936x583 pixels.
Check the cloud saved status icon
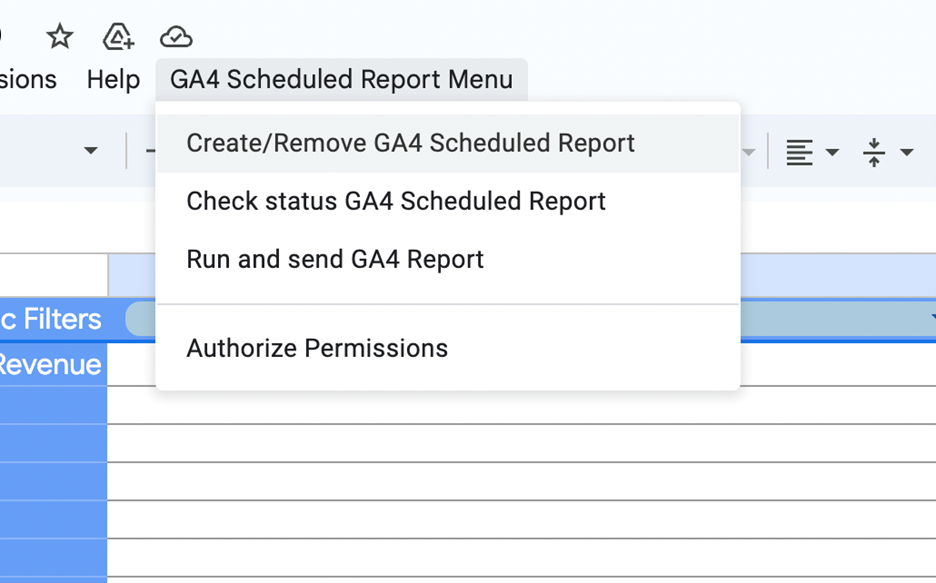(176, 37)
